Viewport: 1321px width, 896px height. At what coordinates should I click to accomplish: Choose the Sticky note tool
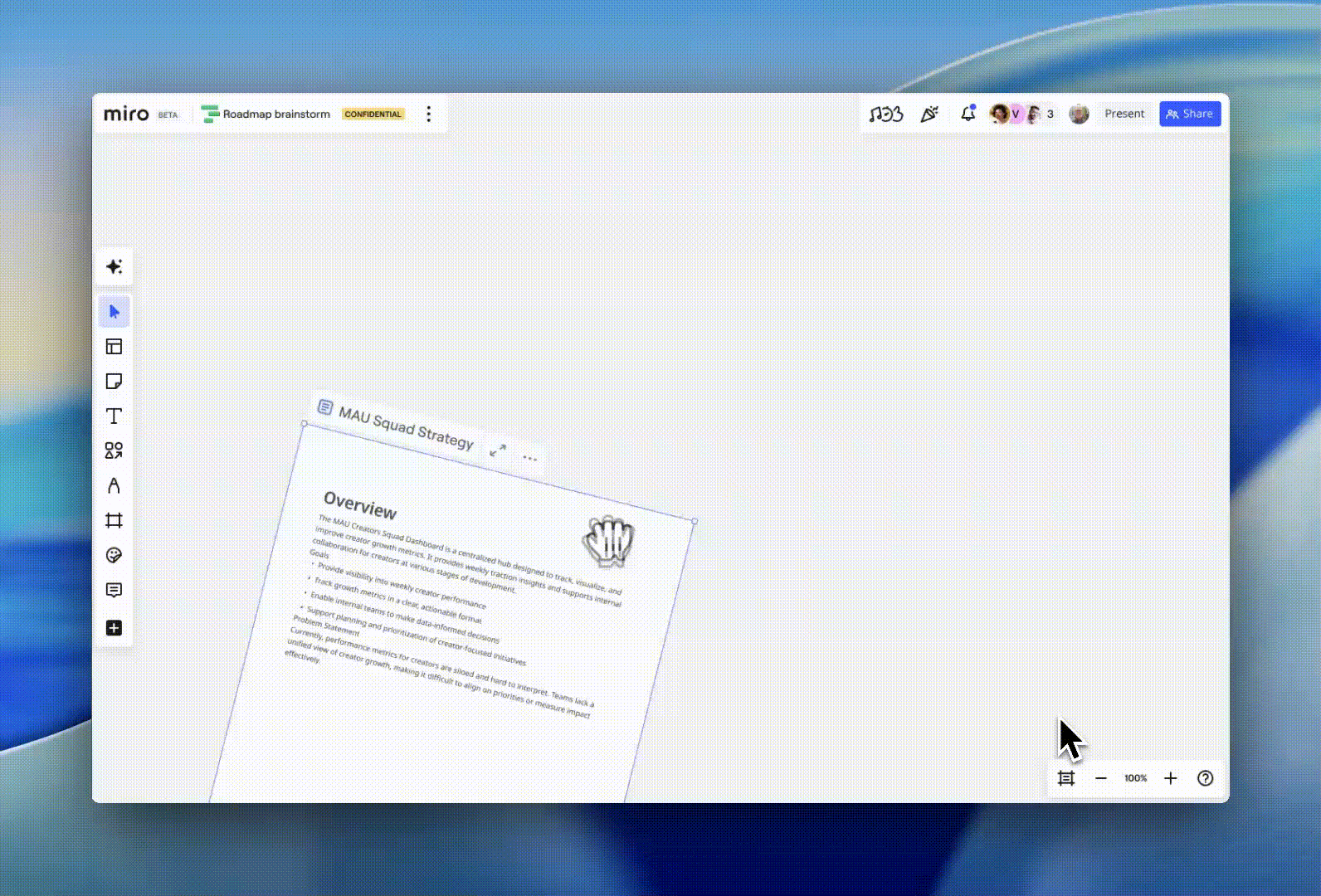[x=114, y=382]
